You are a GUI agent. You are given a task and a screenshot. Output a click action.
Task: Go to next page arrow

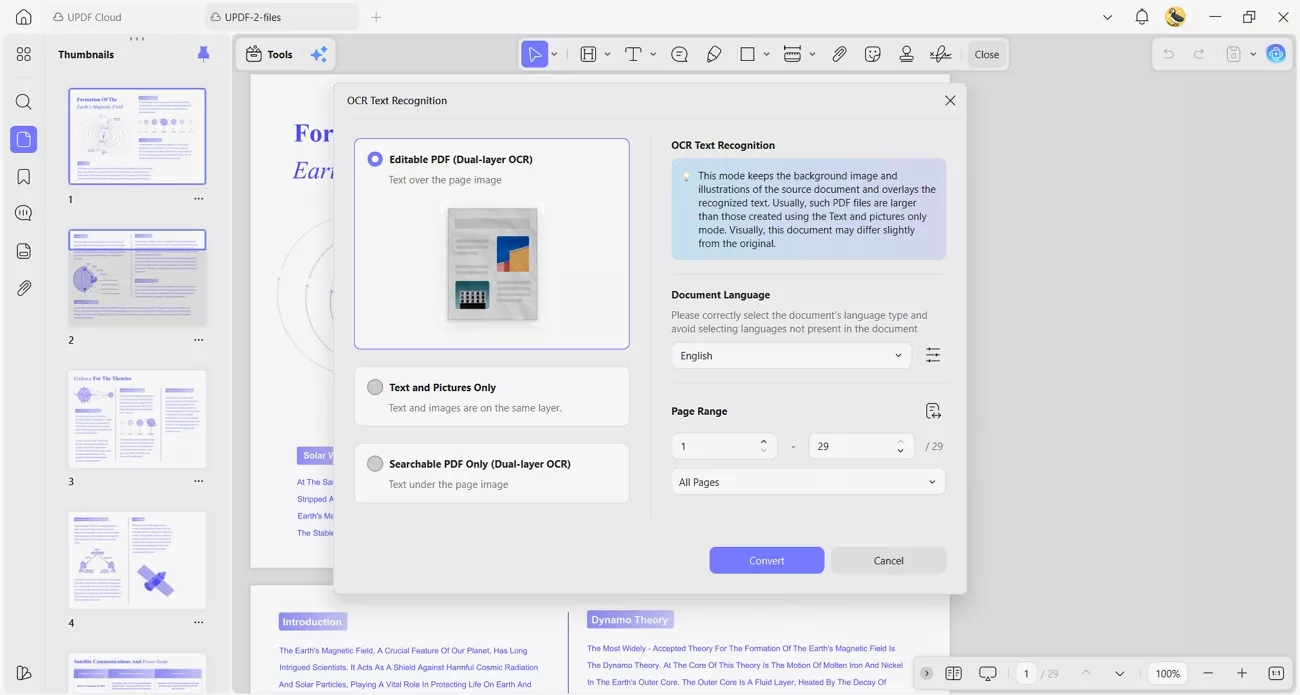point(1120,673)
